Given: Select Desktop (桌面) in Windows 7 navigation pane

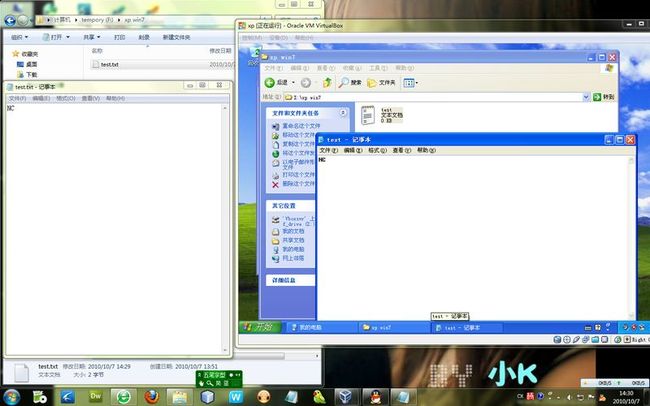Looking at the screenshot, I should pyautogui.click(x=27, y=64).
